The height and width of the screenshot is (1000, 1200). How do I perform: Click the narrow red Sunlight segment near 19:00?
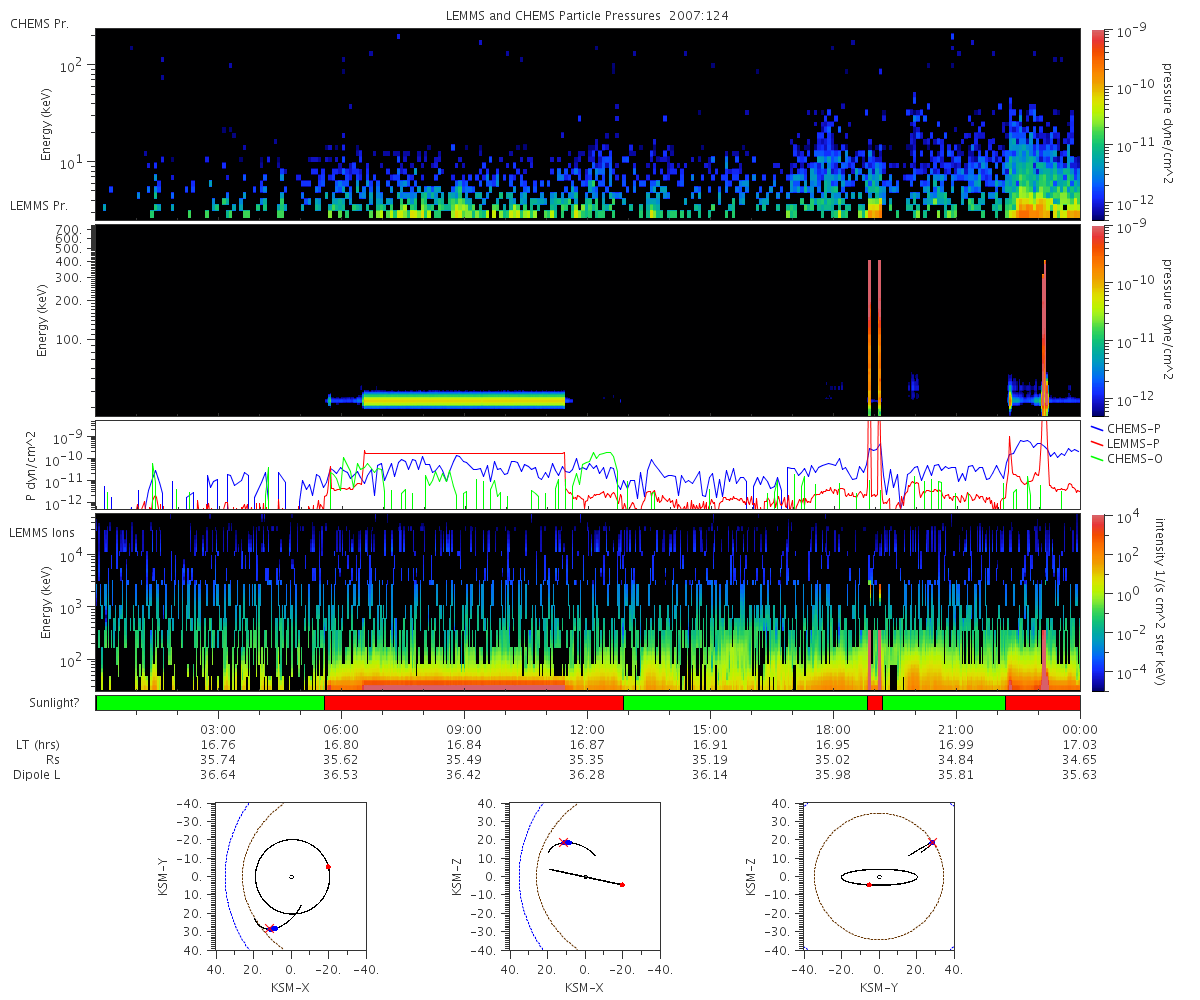(875, 703)
